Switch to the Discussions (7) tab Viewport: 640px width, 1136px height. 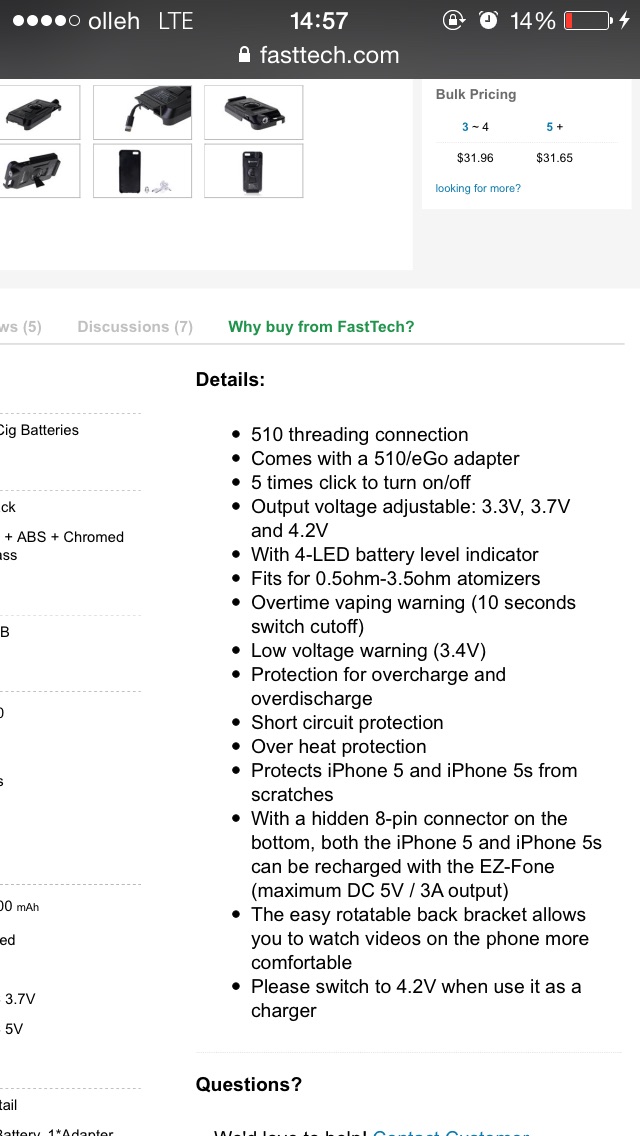[135, 327]
